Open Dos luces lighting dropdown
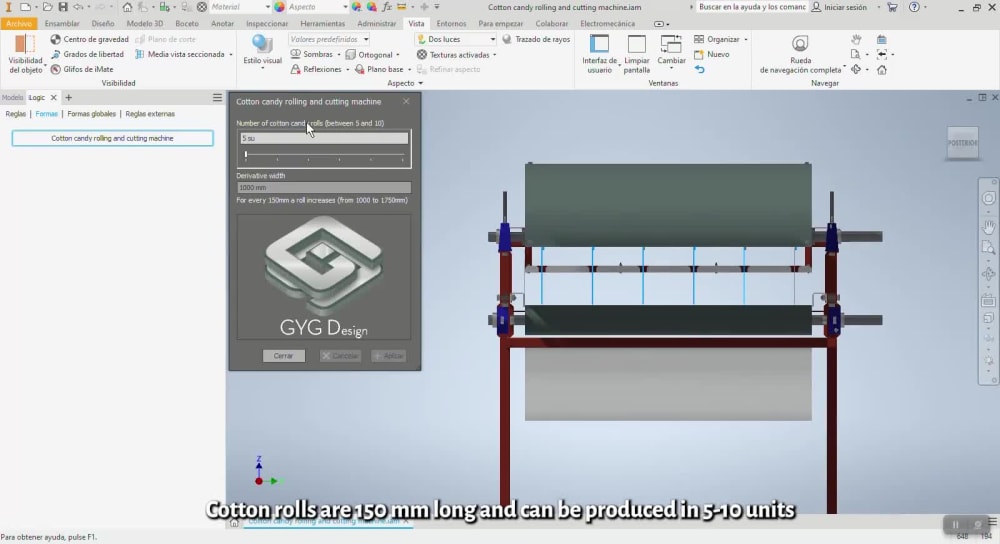Screen dimensions: 1000x544 (x=456, y=40)
